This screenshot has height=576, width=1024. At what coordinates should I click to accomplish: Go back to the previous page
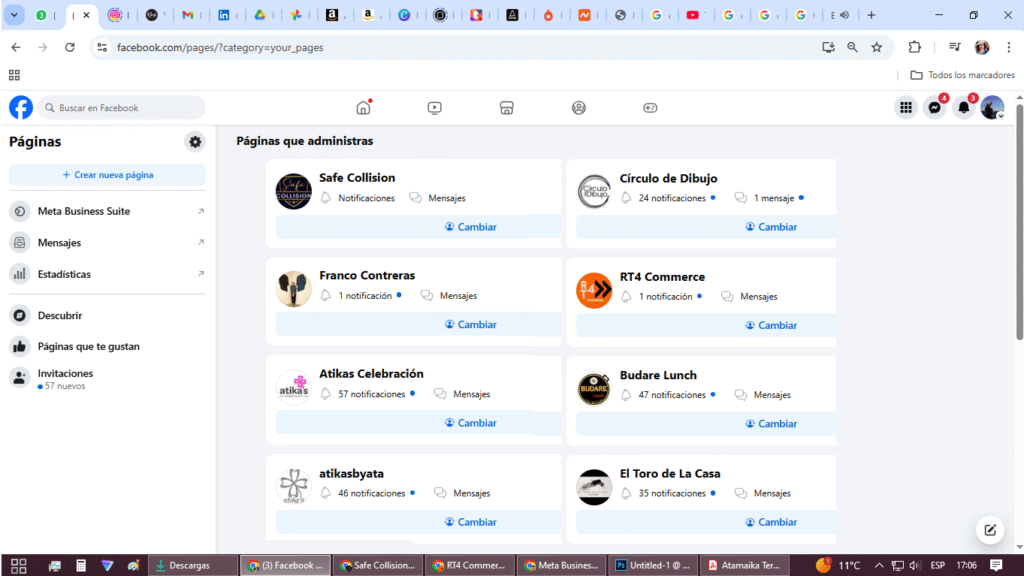point(16,47)
